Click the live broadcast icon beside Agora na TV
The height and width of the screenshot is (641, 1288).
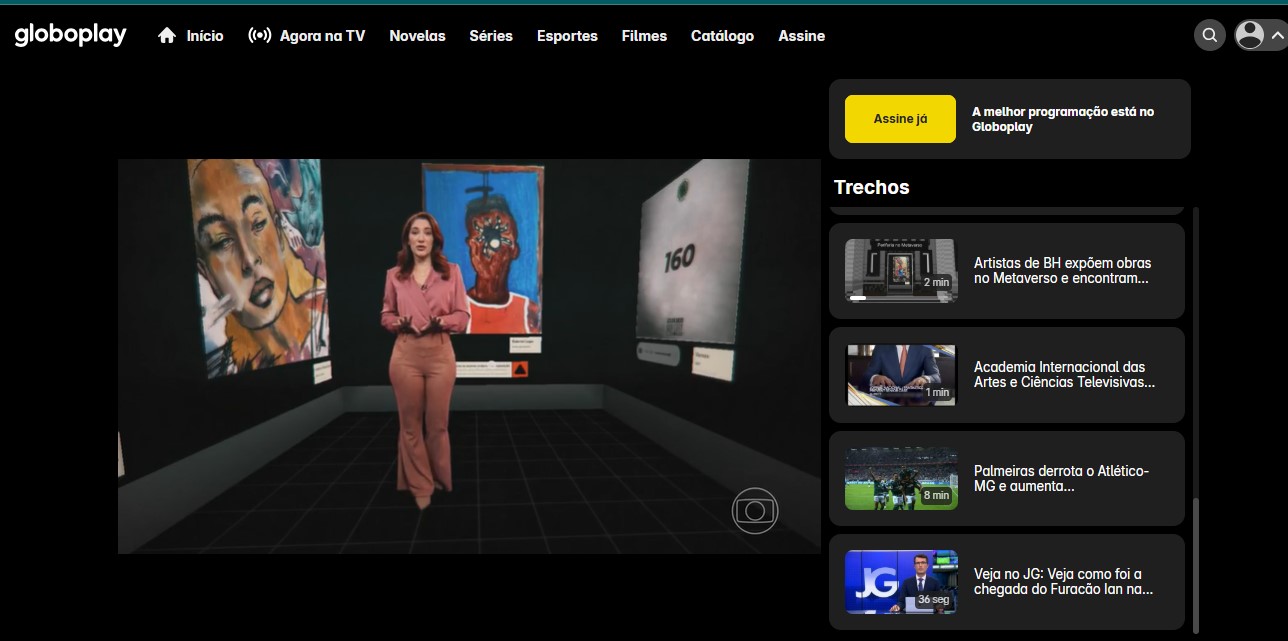tap(259, 36)
